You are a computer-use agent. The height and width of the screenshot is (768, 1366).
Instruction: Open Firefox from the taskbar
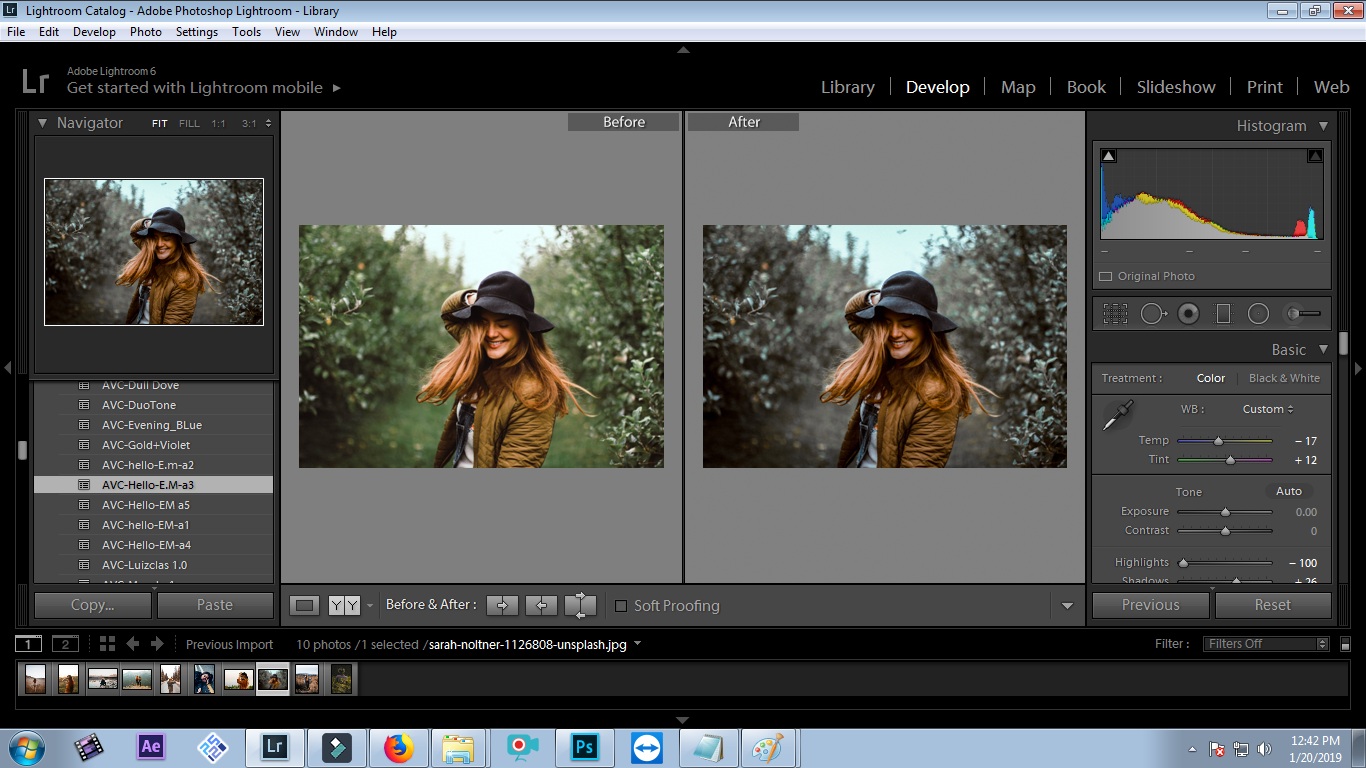[398, 747]
